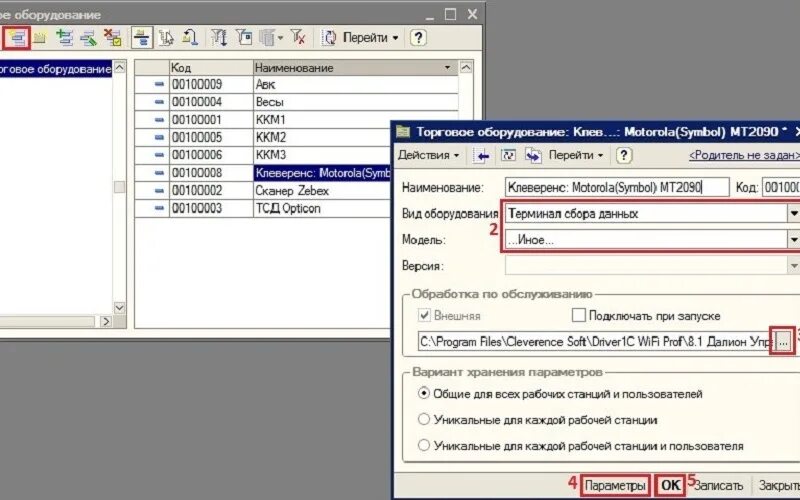
Task: Click code cell 00100004
Action: coord(211,102)
